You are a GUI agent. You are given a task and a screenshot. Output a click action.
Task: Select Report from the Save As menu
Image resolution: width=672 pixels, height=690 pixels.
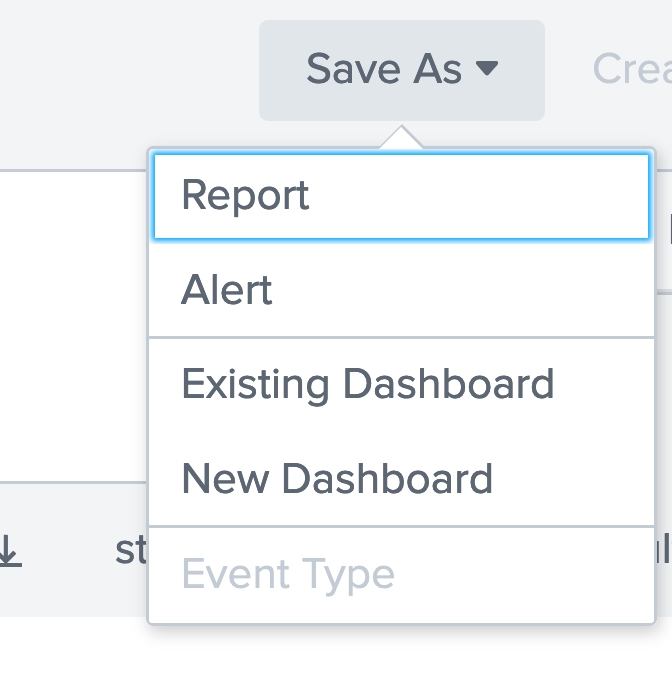click(246, 196)
